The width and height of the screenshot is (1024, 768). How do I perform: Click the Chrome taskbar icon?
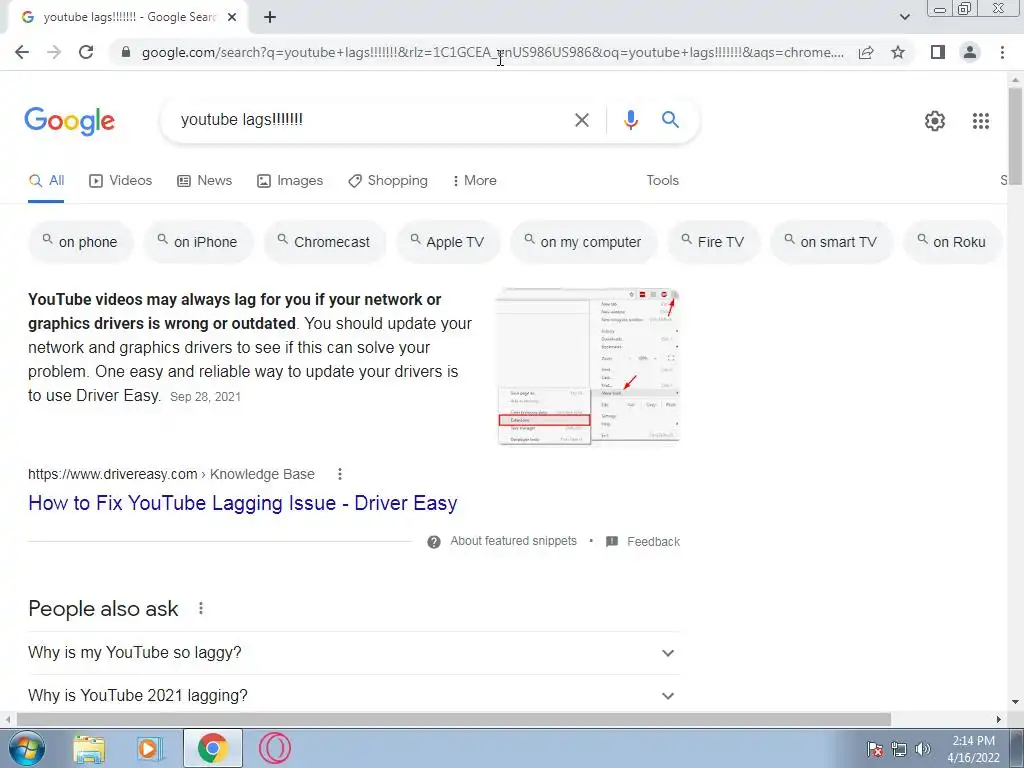click(212, 748)
